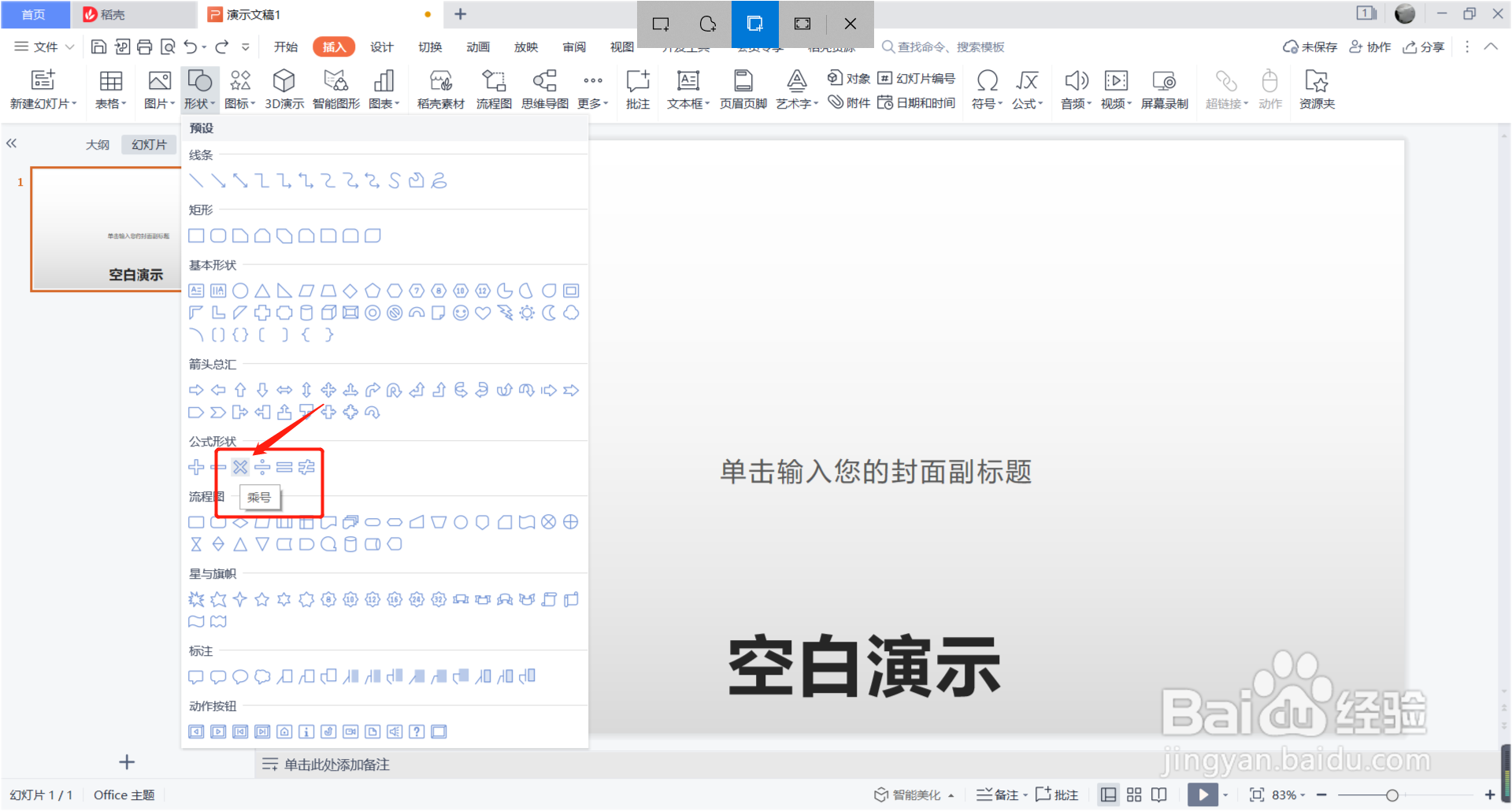Viewport: 1512px width, 811px height.
Task: Open the flowchart tool
Action: 494,89
